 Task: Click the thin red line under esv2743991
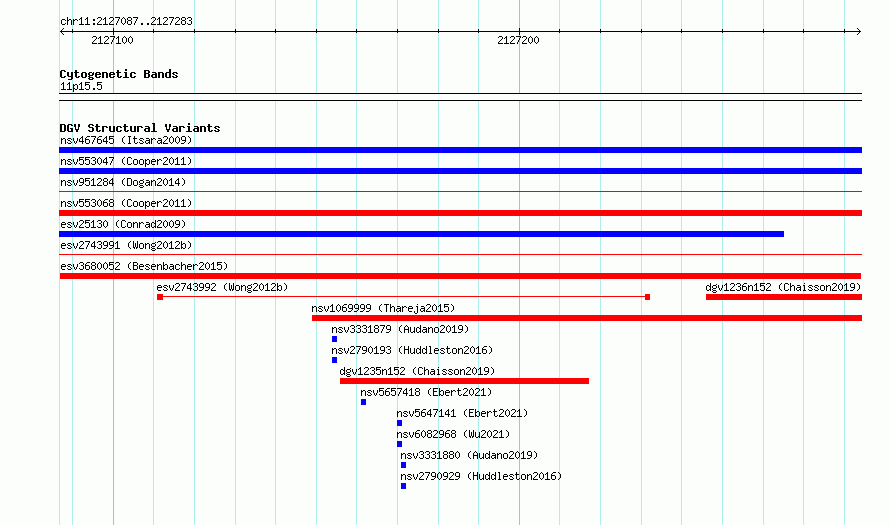click(460, 255)
